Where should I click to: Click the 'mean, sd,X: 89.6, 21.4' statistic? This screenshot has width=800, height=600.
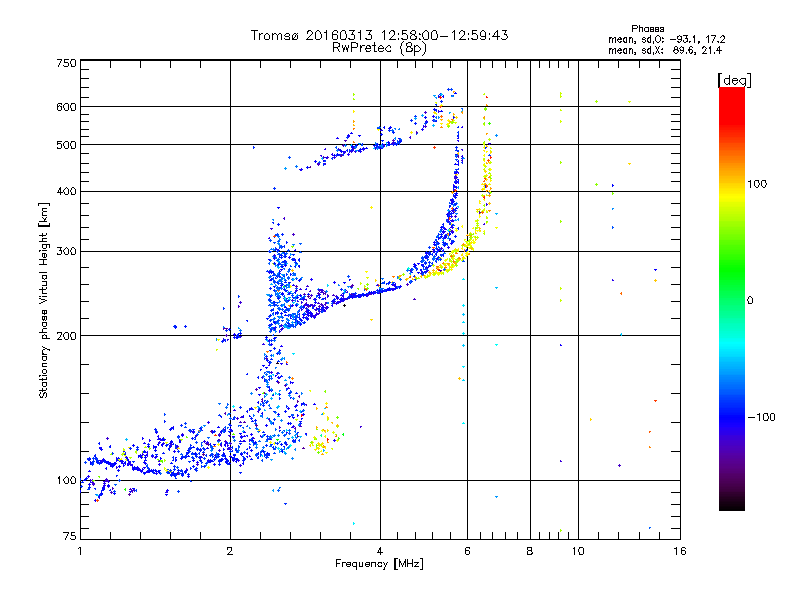pos(665,50)
